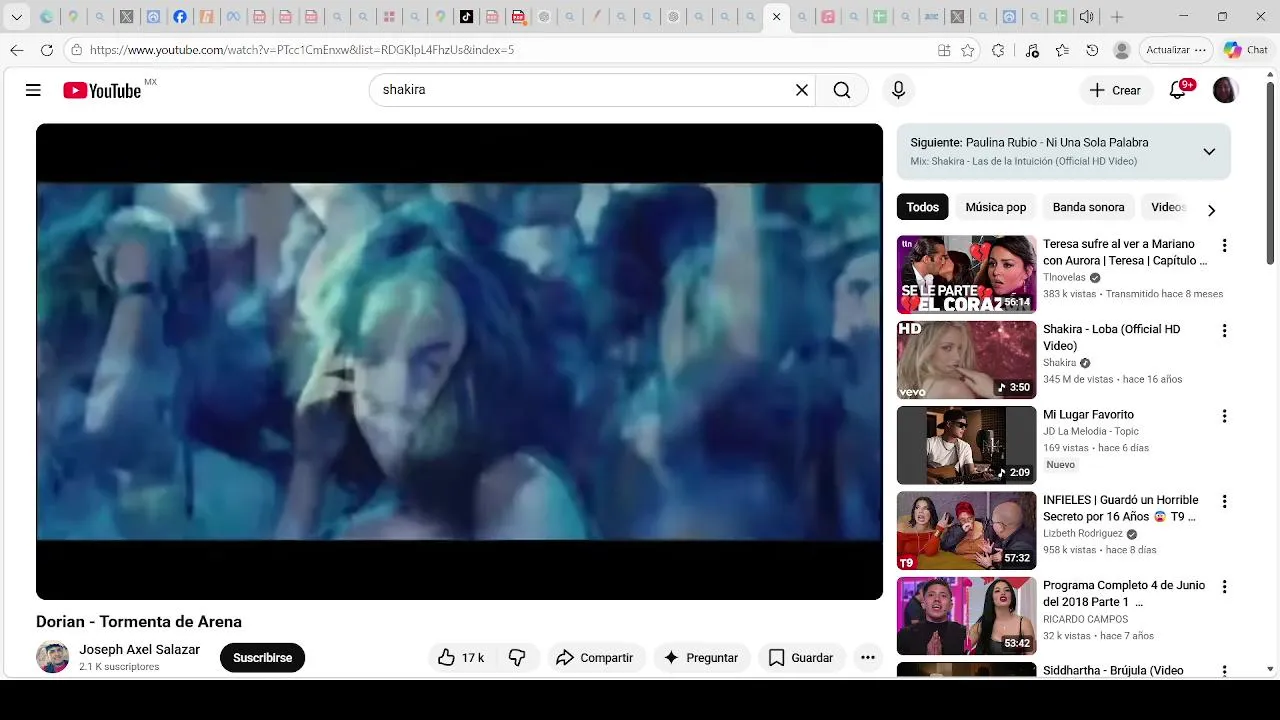The image size is (1280, 720).
Task: Open Joseph Axel Salazar channel name link
Action: coord(140,650)
